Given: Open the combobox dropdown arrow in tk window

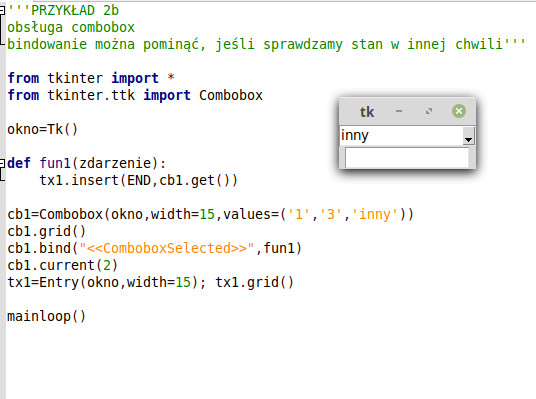Looking at the screenshot, I should (x=468, y=136).
